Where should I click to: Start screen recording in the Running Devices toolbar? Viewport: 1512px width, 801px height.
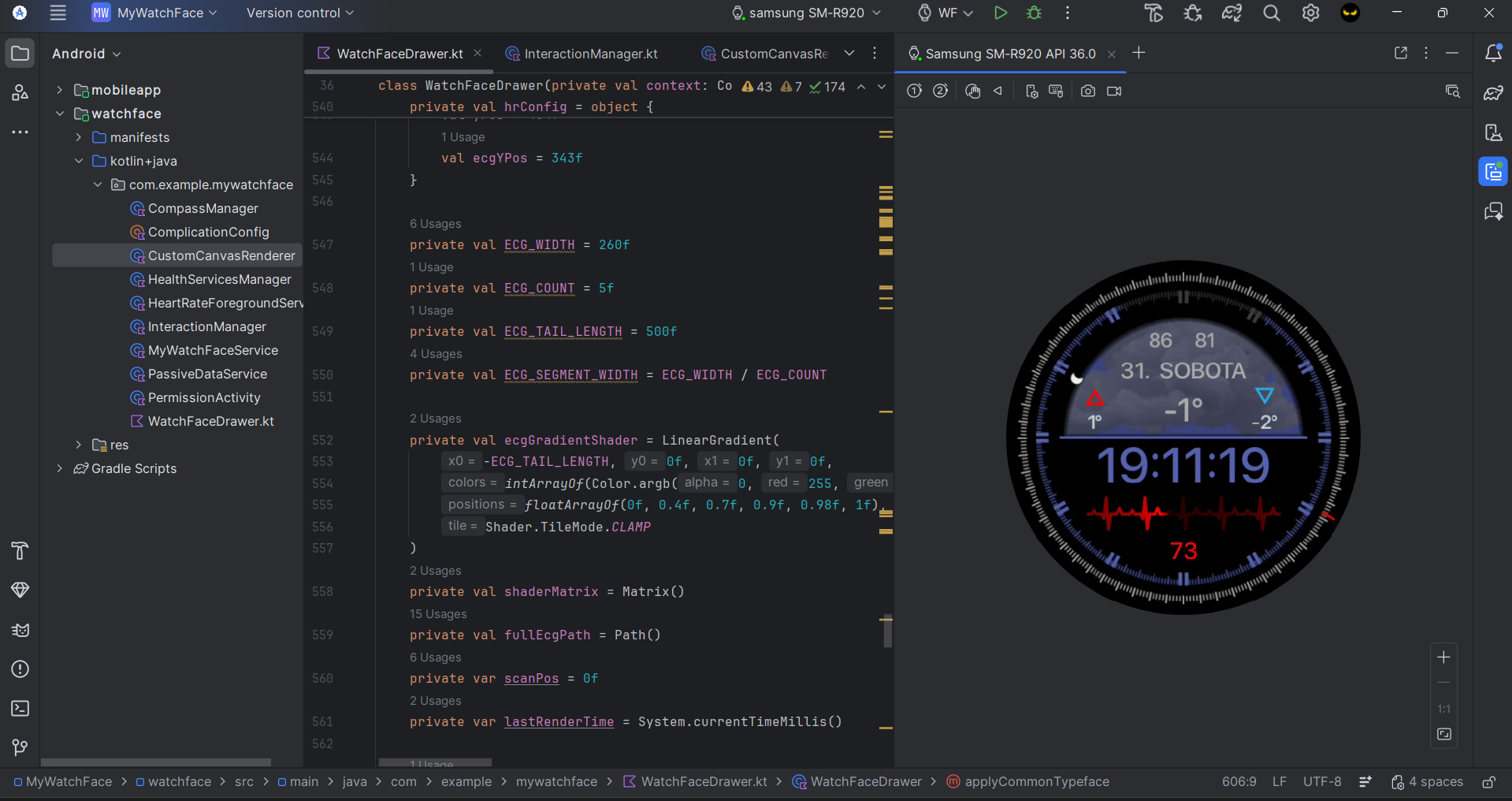click(x=1113, y=91)
